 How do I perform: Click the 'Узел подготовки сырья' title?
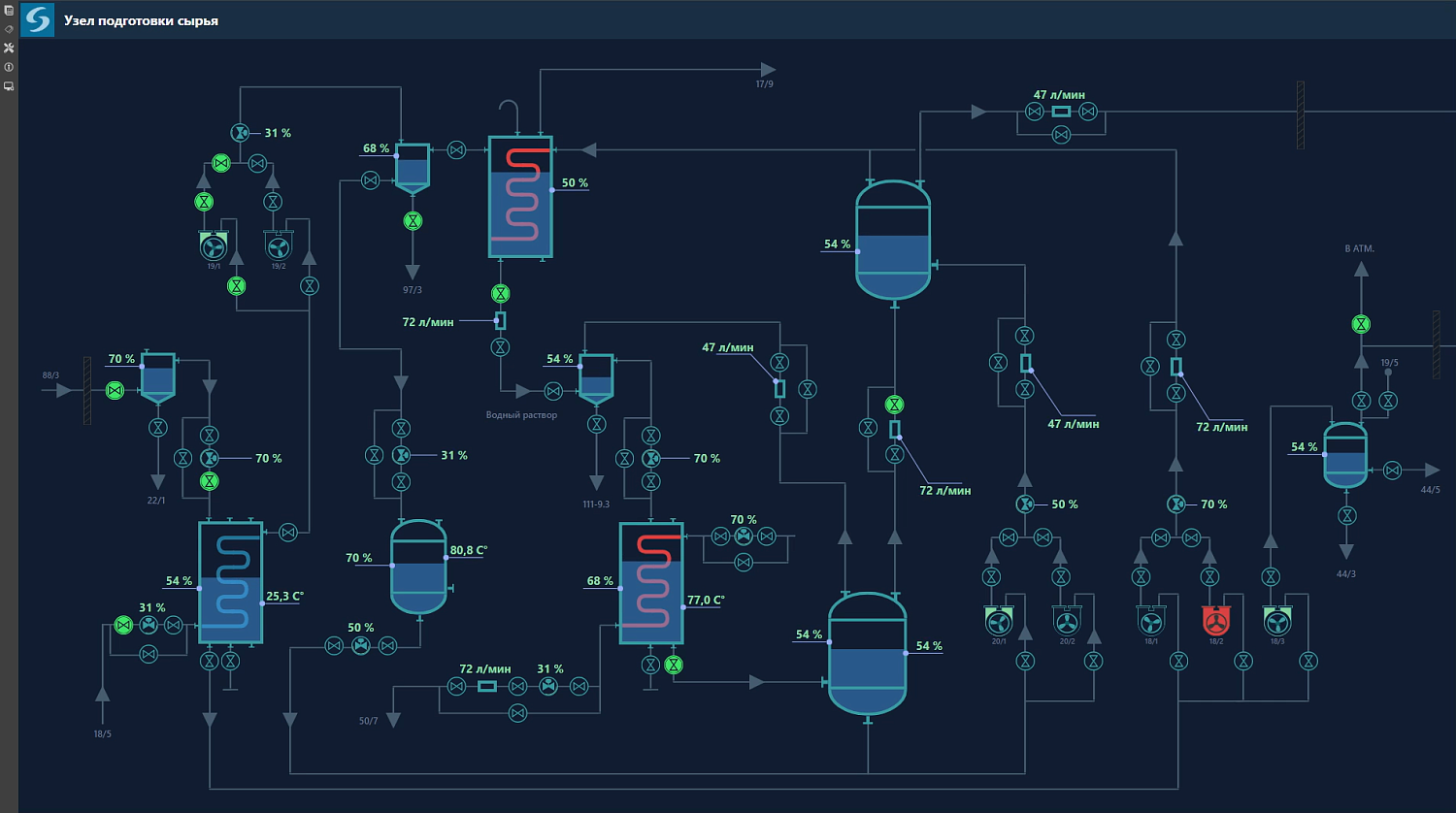141,20
